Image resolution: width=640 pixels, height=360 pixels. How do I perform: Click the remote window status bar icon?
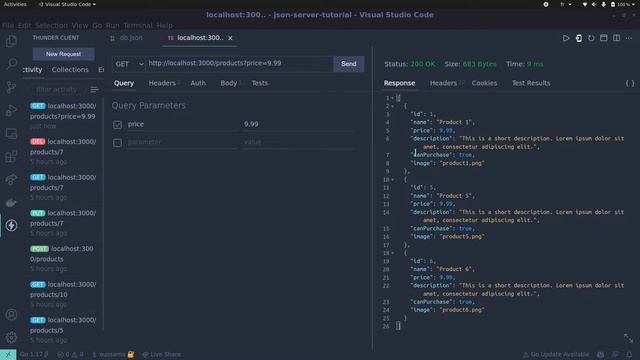[8, 355]
